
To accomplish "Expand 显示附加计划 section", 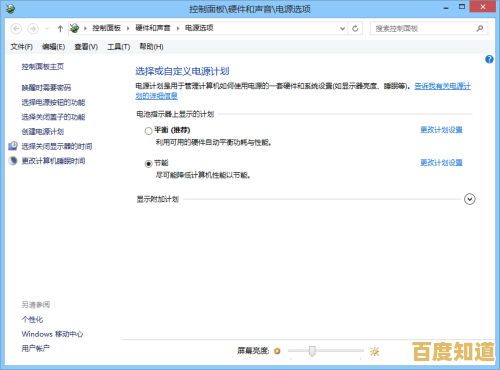I will 470,199.
